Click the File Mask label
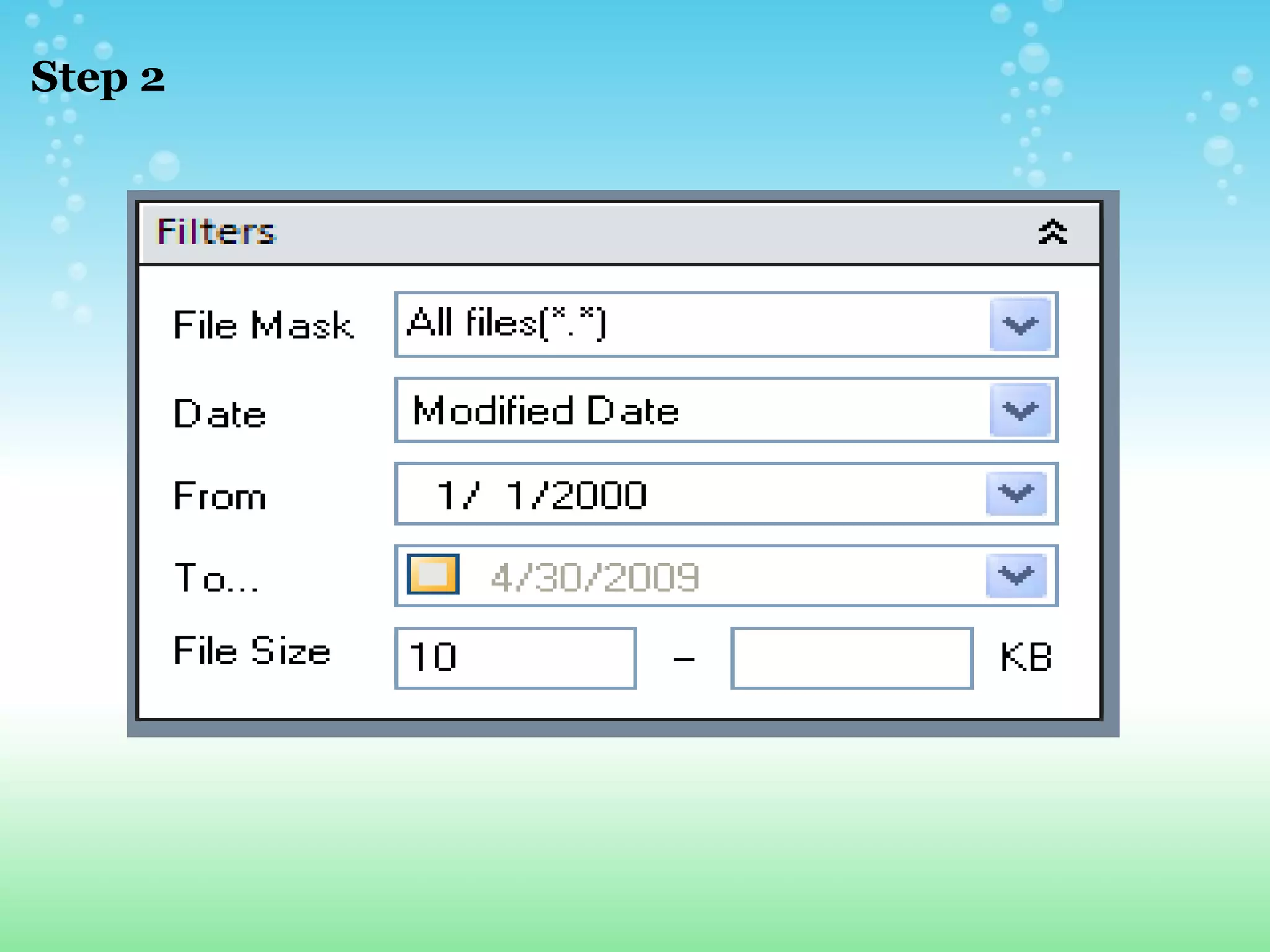The image size is (1270, 952). 264,325
